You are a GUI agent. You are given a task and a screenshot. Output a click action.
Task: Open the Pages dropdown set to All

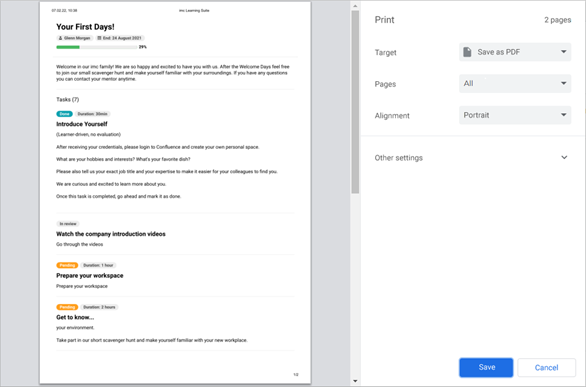(x=515, y=84)
